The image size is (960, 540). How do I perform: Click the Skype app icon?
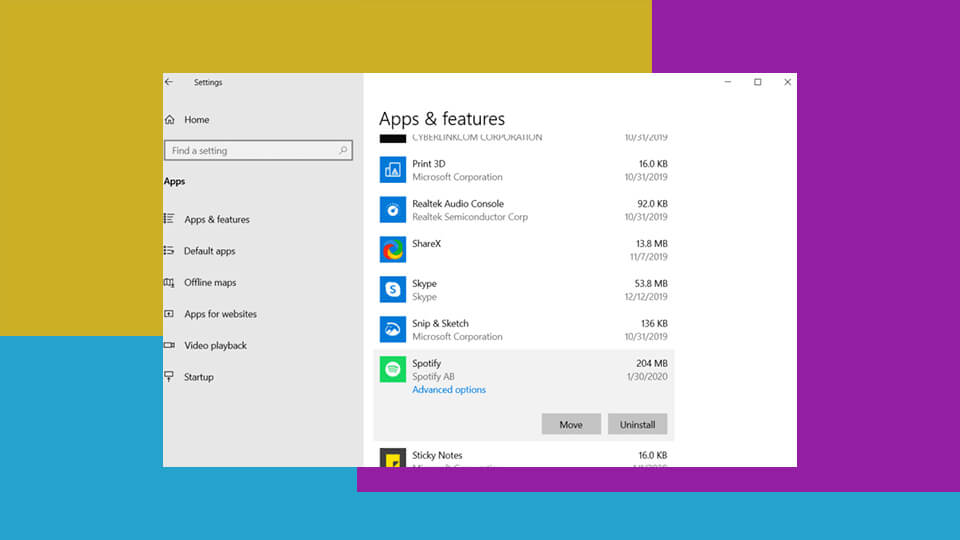pyautogui.click(x=392, y=289)
